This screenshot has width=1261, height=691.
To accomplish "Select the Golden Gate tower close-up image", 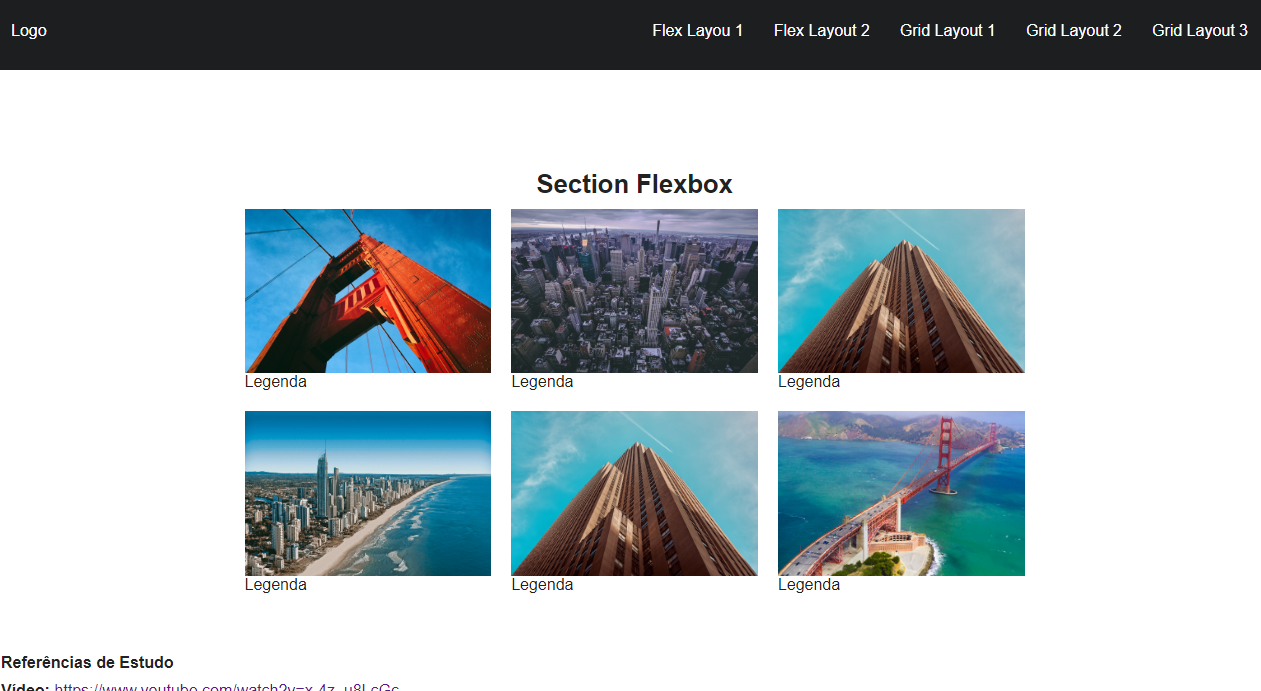I will pyautogui.click(x=367, y=291).
